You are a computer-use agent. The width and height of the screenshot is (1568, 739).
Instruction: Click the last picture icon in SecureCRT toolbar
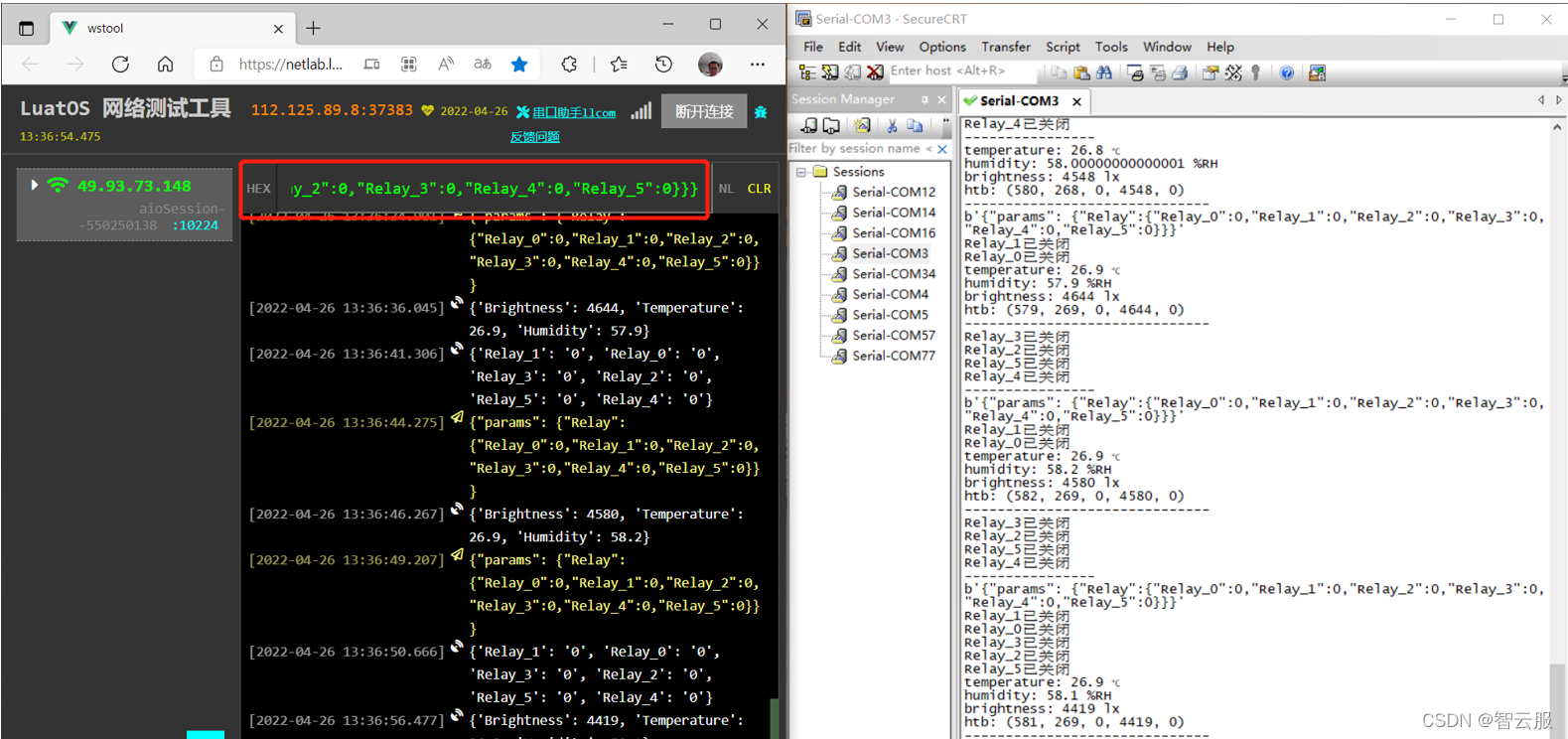1318,73
